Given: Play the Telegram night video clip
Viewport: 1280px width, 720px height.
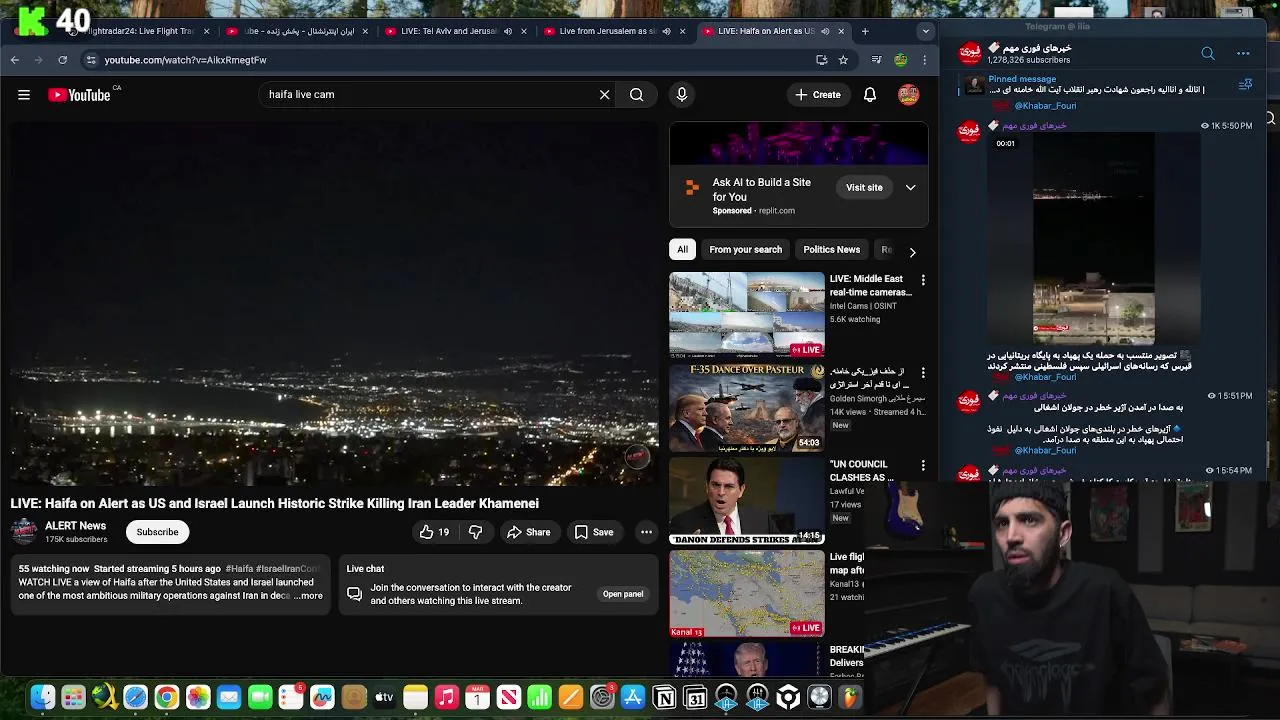Looking at the screenshot, I should coord(1093,240).
